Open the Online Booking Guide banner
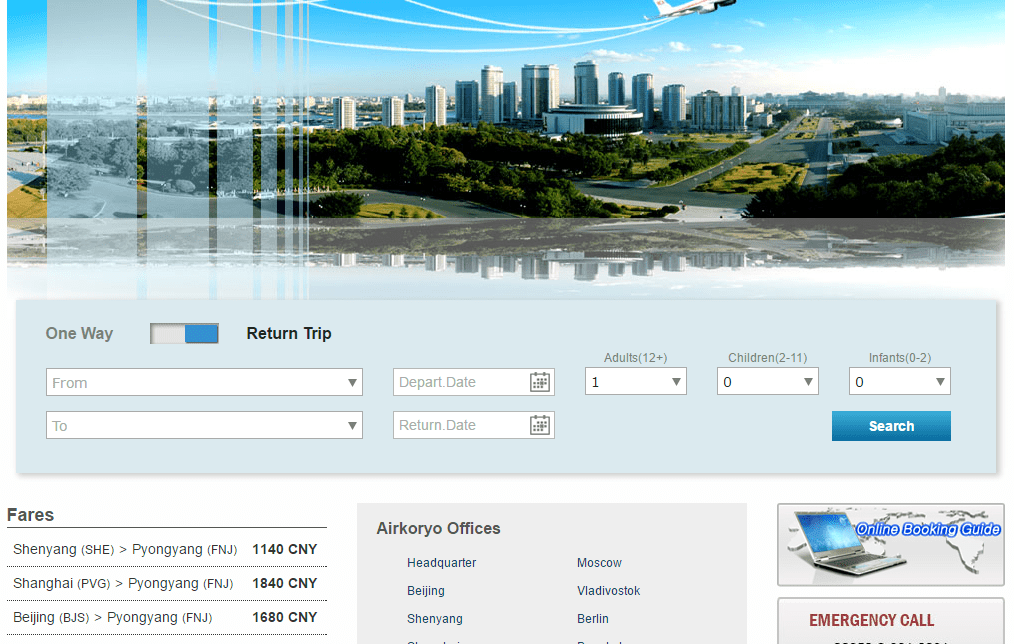This screenshot has height=644, width=1014. tap(891, 545)
